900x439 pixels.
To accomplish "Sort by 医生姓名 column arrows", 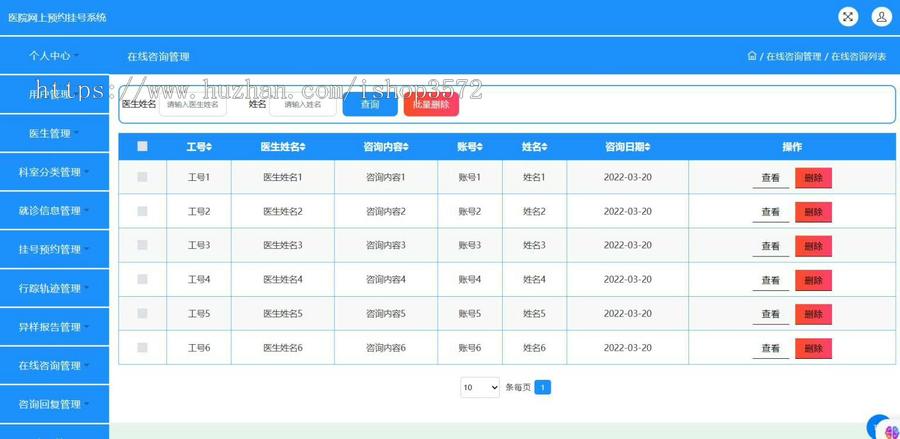I will (302, 147).
